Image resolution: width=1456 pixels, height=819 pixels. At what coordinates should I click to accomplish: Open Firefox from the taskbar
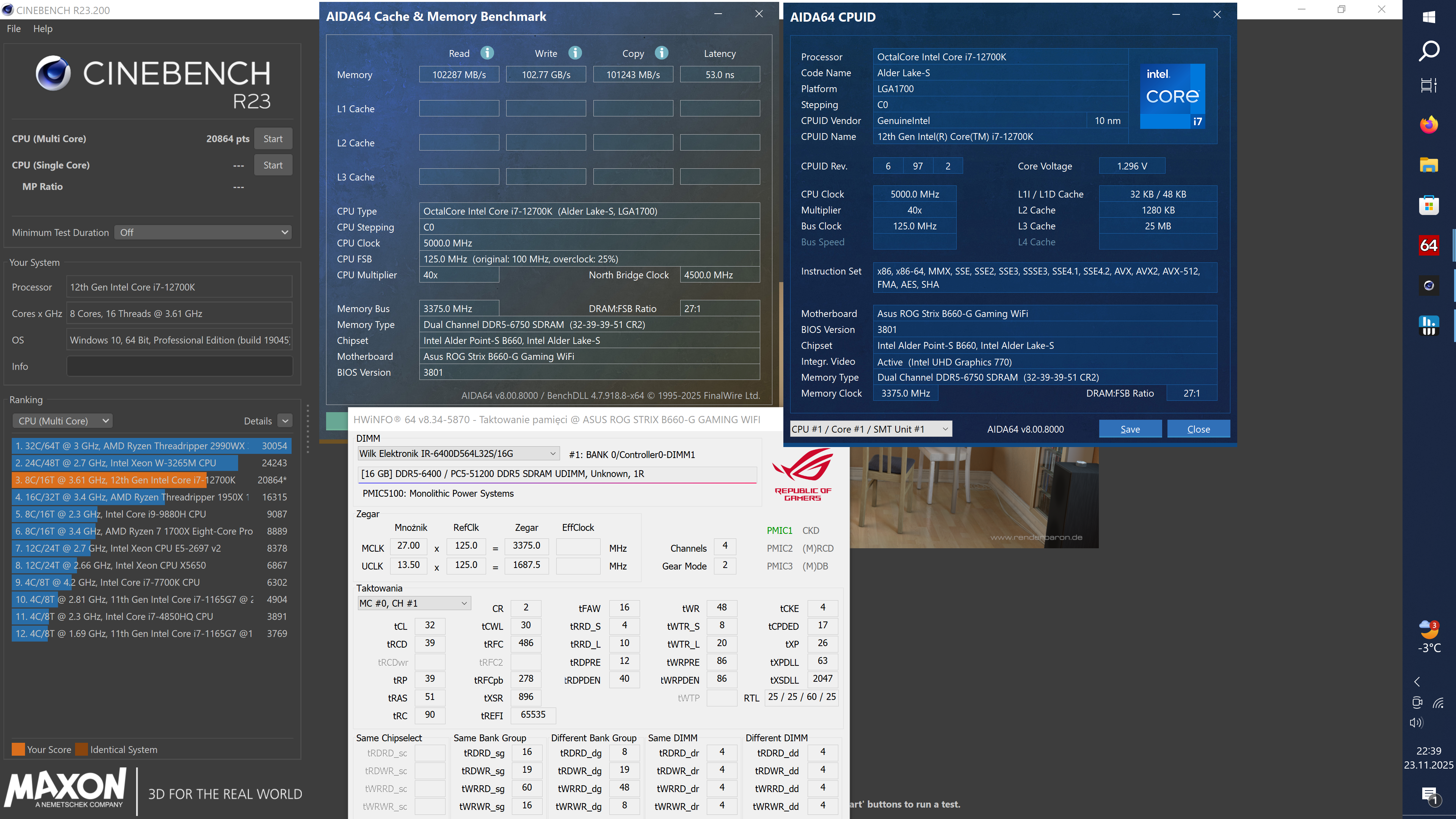[x=1428, y=124]
